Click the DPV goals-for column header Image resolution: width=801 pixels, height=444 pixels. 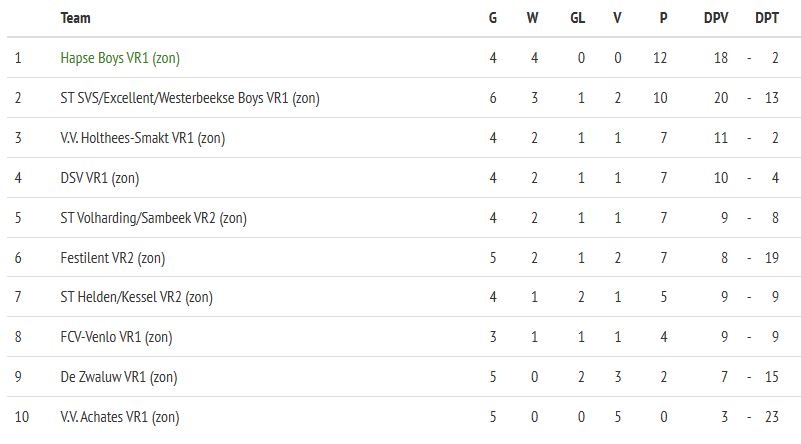pyautogui.click(x=716, y=18)
